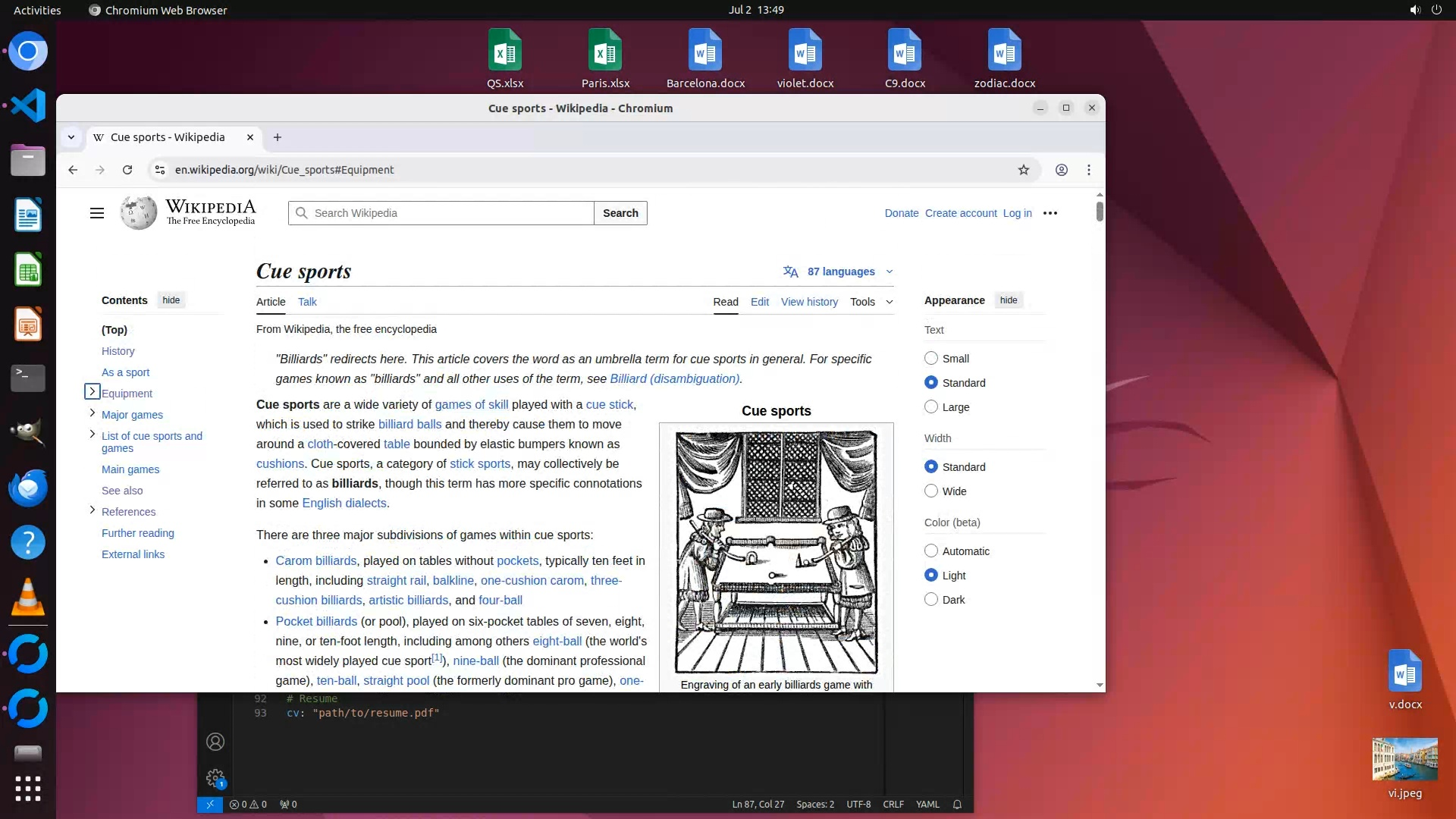The image size is (1456, 819).
Task: Follow the Carom billiards link
Action: pyautogui.click(x=315, y=560)
